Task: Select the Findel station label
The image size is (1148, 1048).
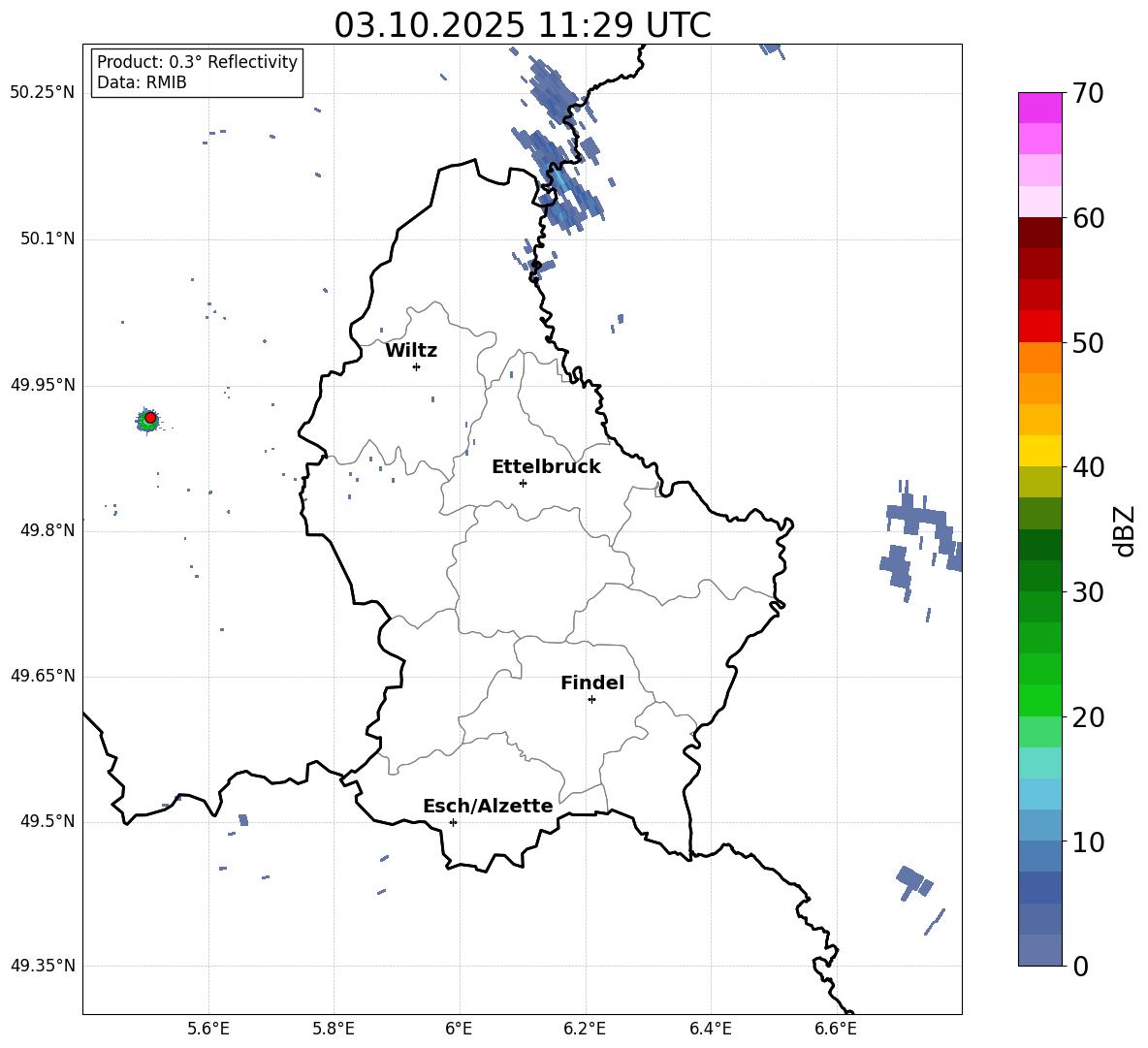Action: 592,683
